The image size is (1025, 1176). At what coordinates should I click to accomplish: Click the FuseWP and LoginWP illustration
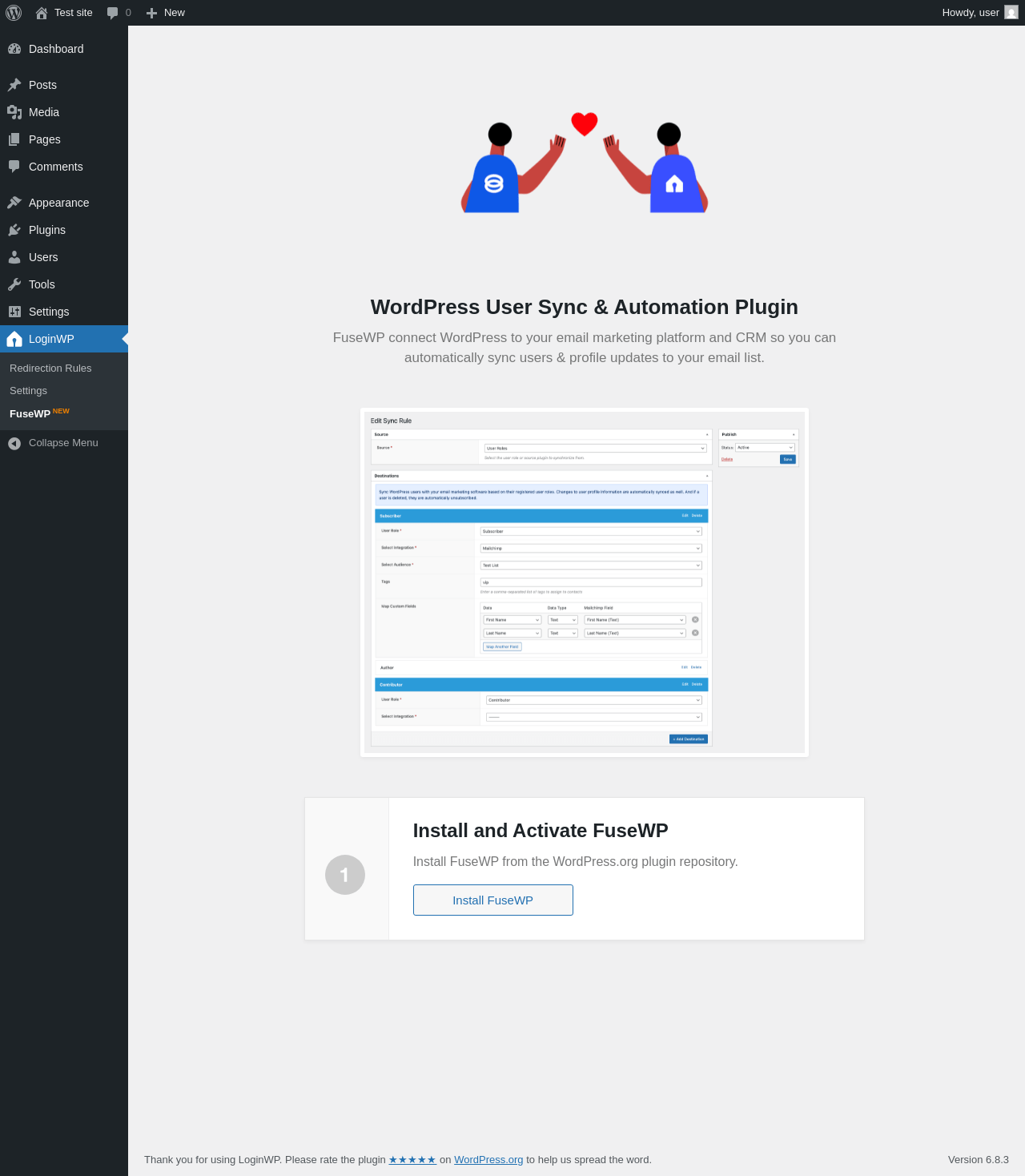point(585,163)
